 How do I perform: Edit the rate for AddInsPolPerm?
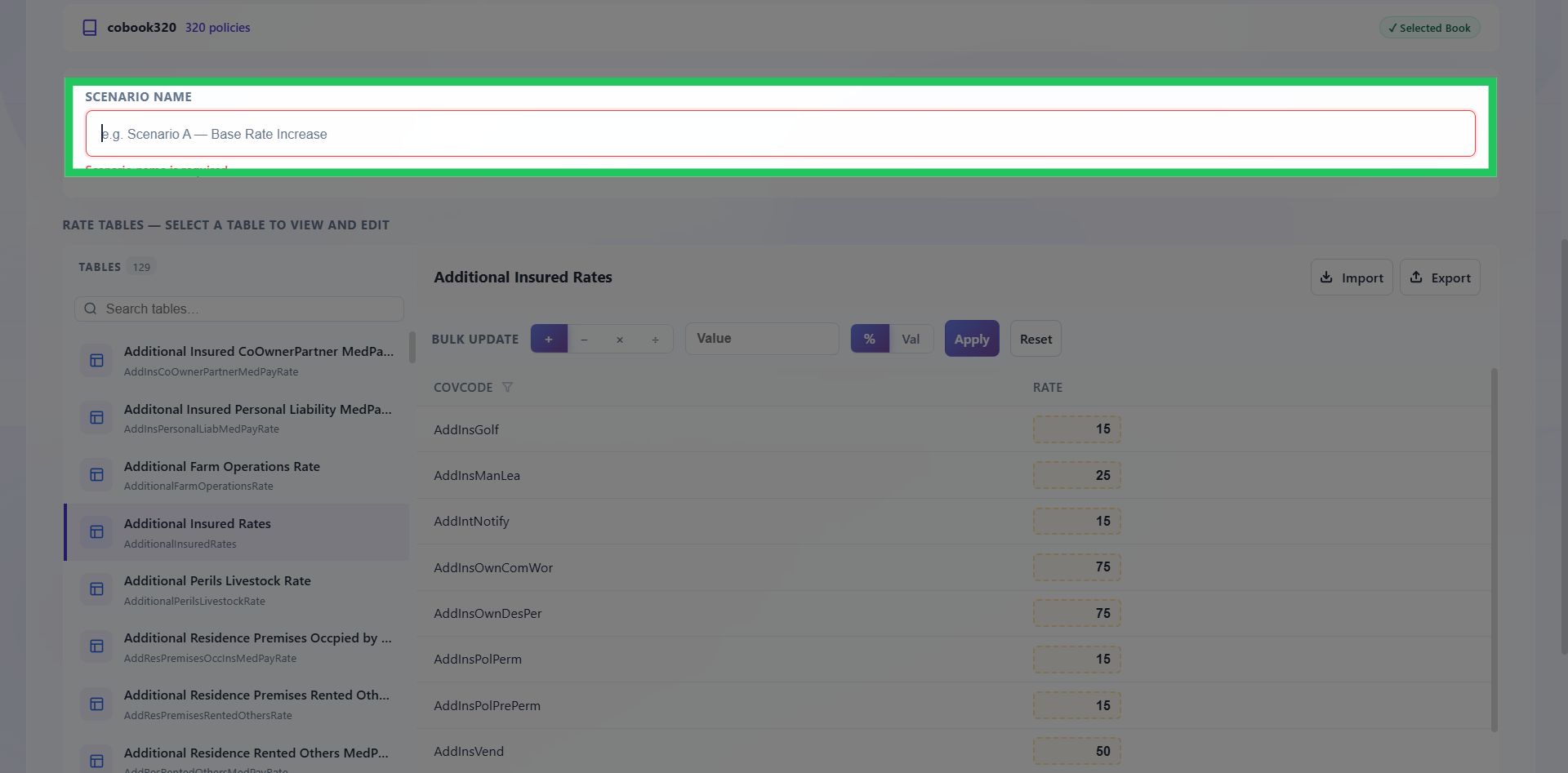[1077, 659]
